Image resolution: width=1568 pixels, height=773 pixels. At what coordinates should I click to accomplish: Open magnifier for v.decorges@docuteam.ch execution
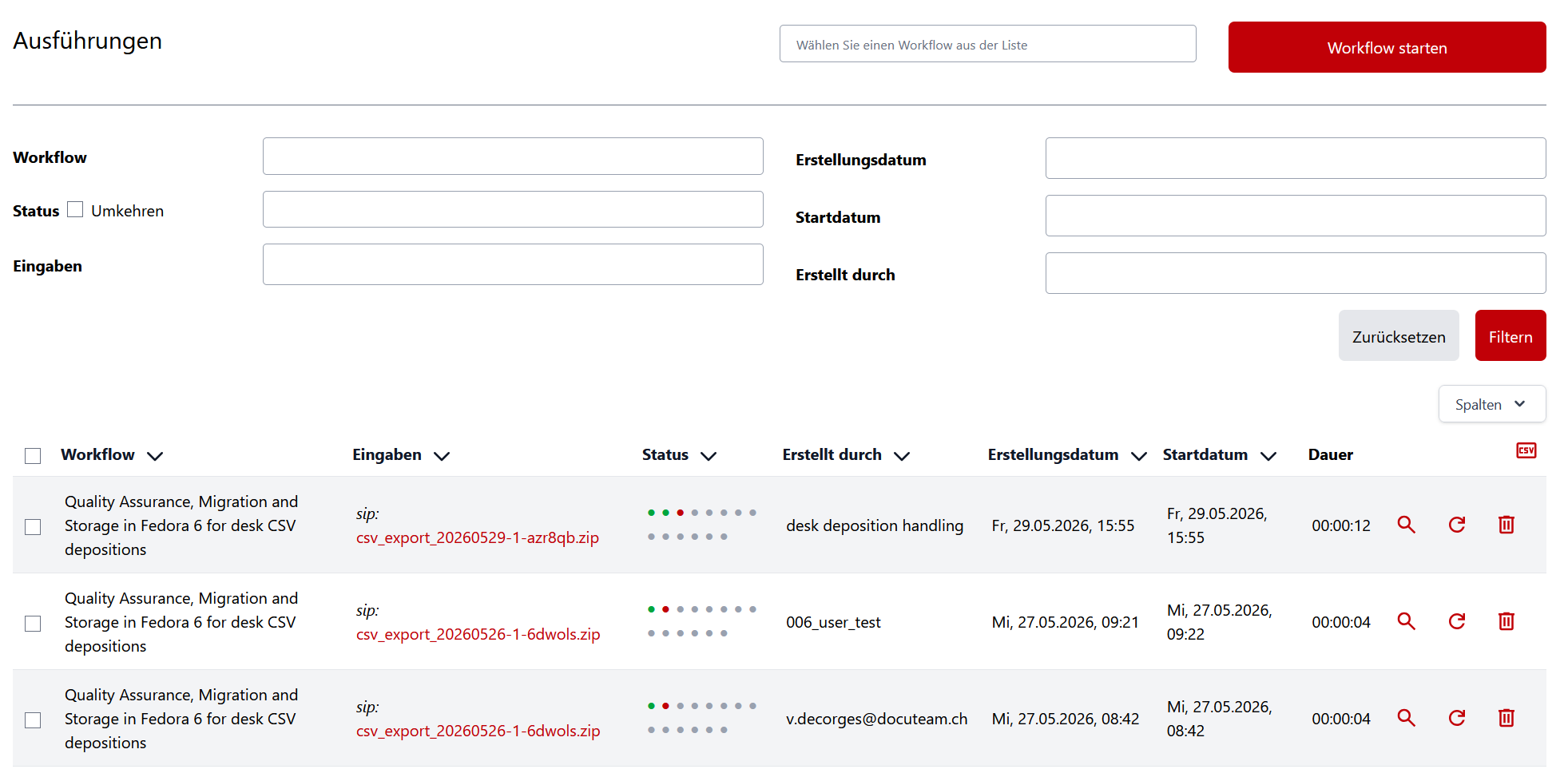point(1406,718)
